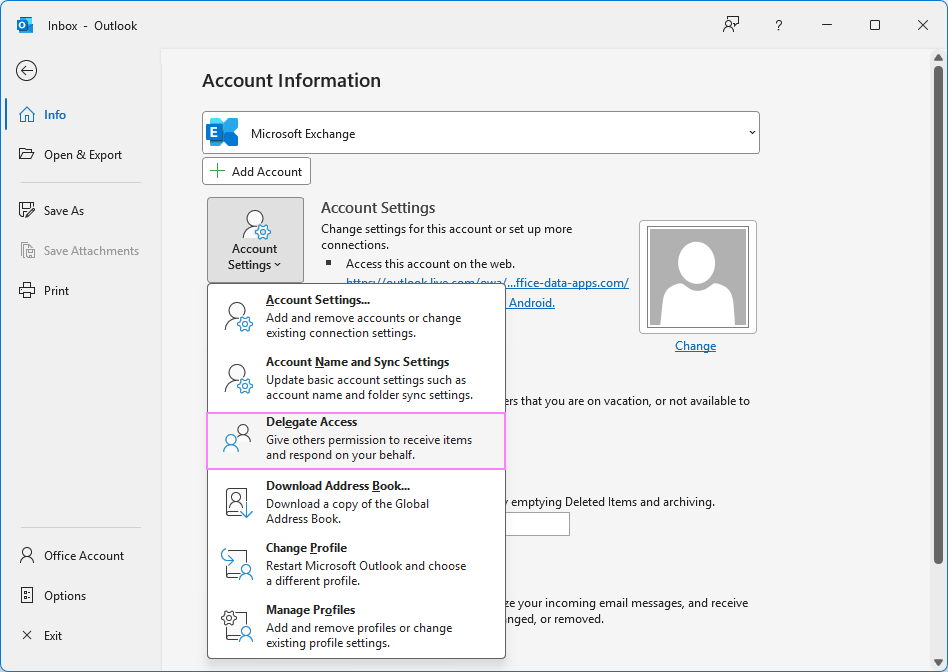Screen dimensions: 948x672
Task: Click the Outlook app logo in title bar
Action: (x=25, y=25)
